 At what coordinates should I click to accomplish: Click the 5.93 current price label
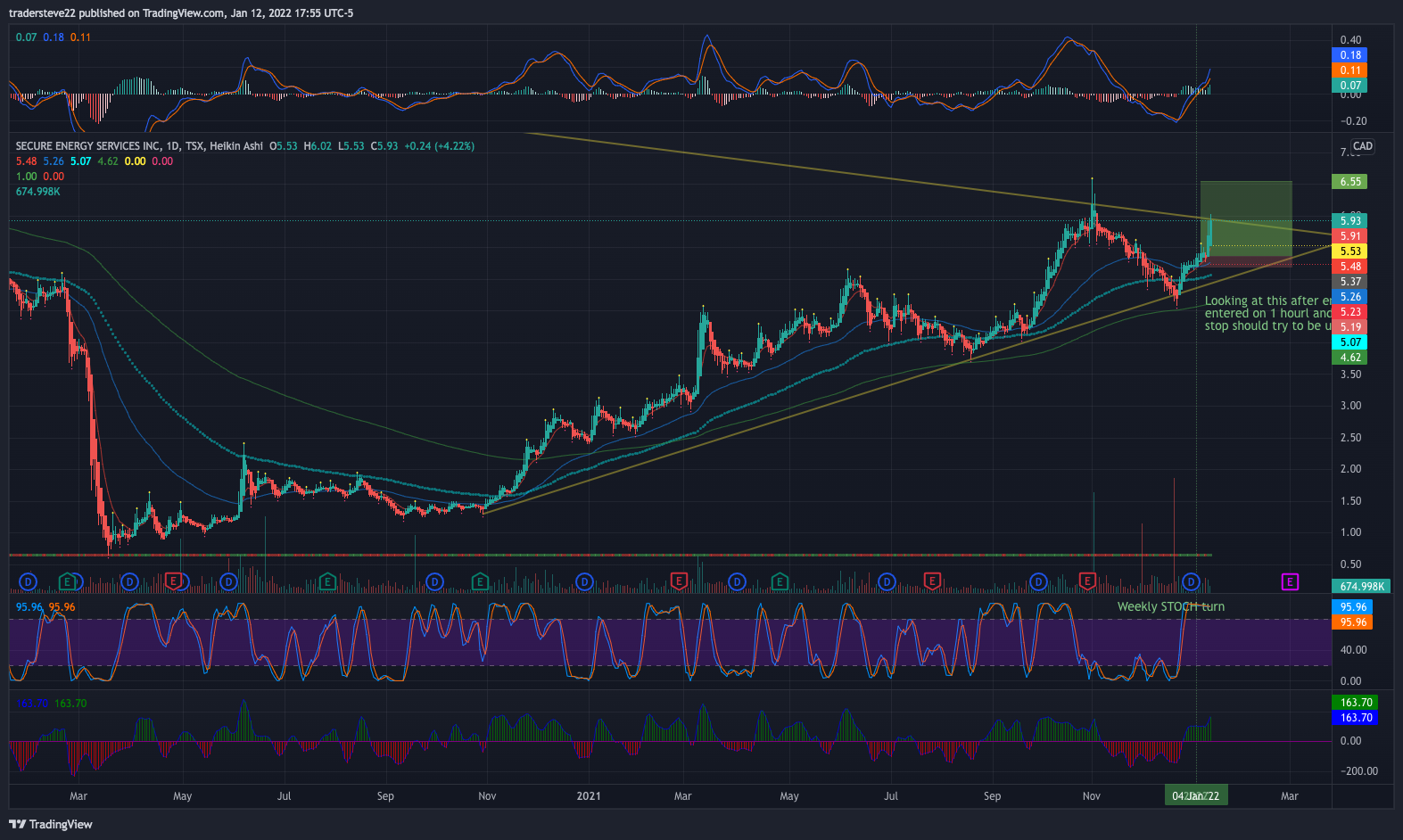pyautogui.click(x=1350, y=221)
